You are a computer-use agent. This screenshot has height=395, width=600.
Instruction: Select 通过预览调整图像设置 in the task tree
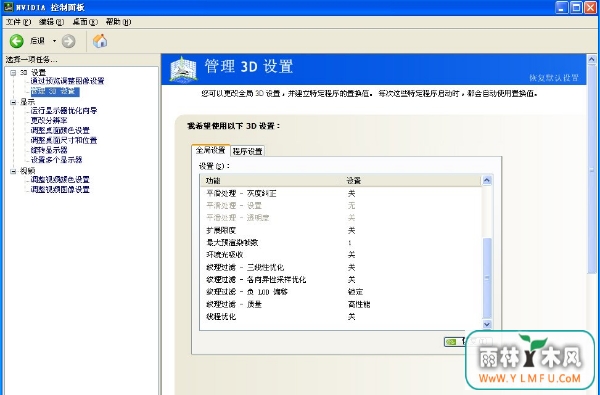[x=67, y=81]
